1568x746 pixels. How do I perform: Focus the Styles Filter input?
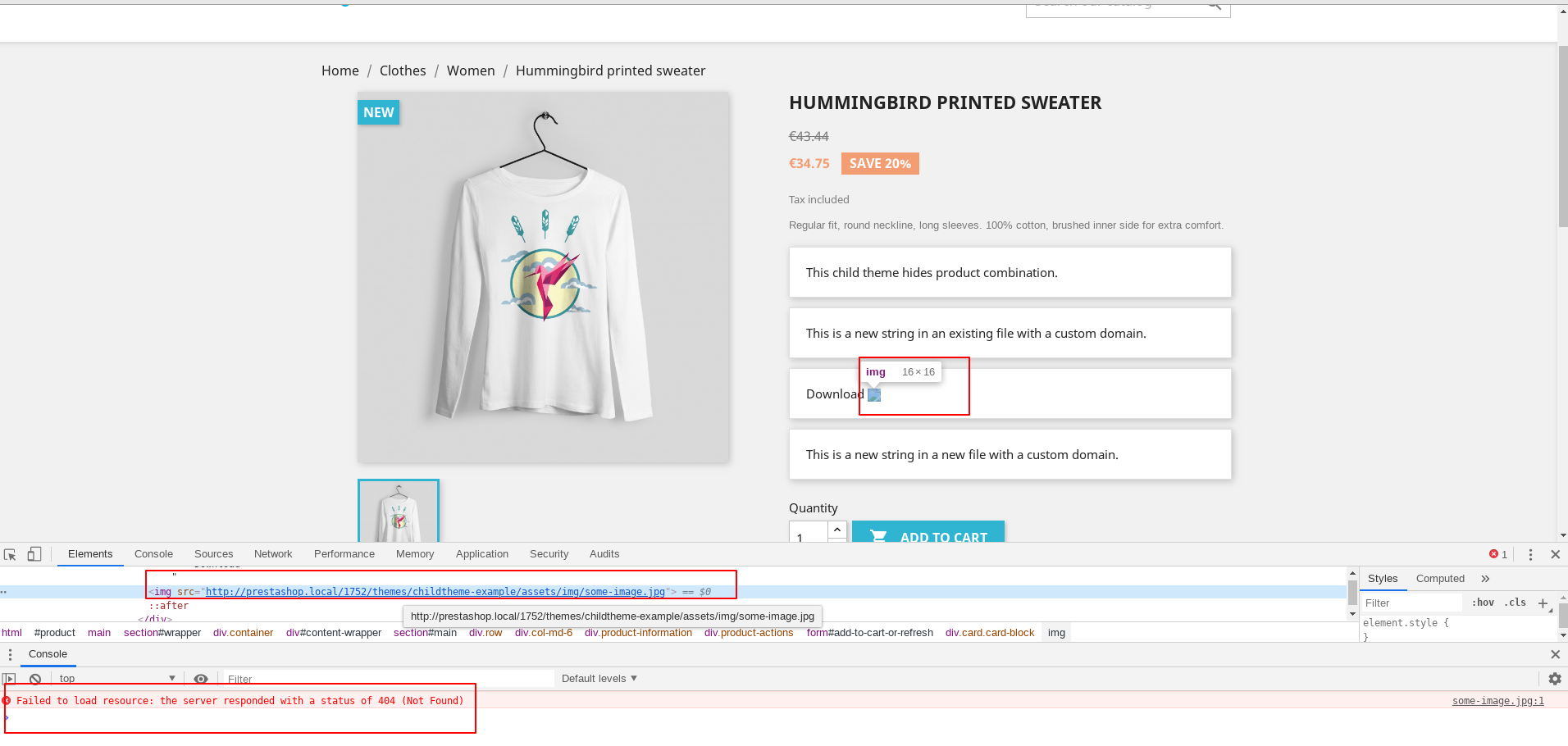[x=1411, y=603]
